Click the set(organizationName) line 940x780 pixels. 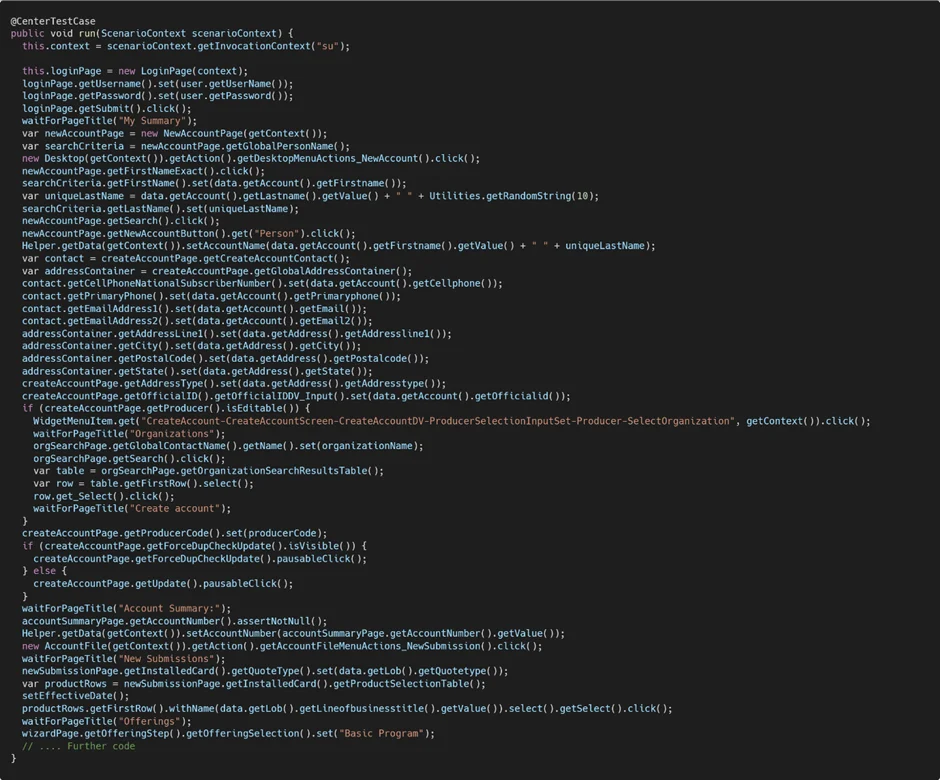pos(228,446)
